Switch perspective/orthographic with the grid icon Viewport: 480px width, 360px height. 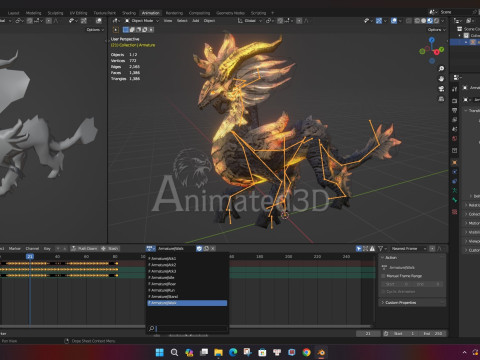tap(441, 99)
